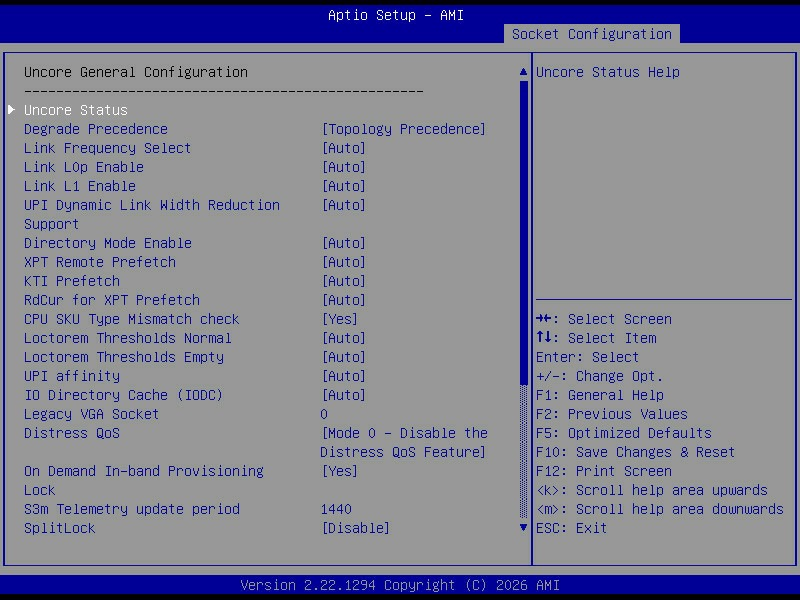This screenshot has height=600, width=800.
Task: Click the Enter: Select hint
Action: click(587, 357)
